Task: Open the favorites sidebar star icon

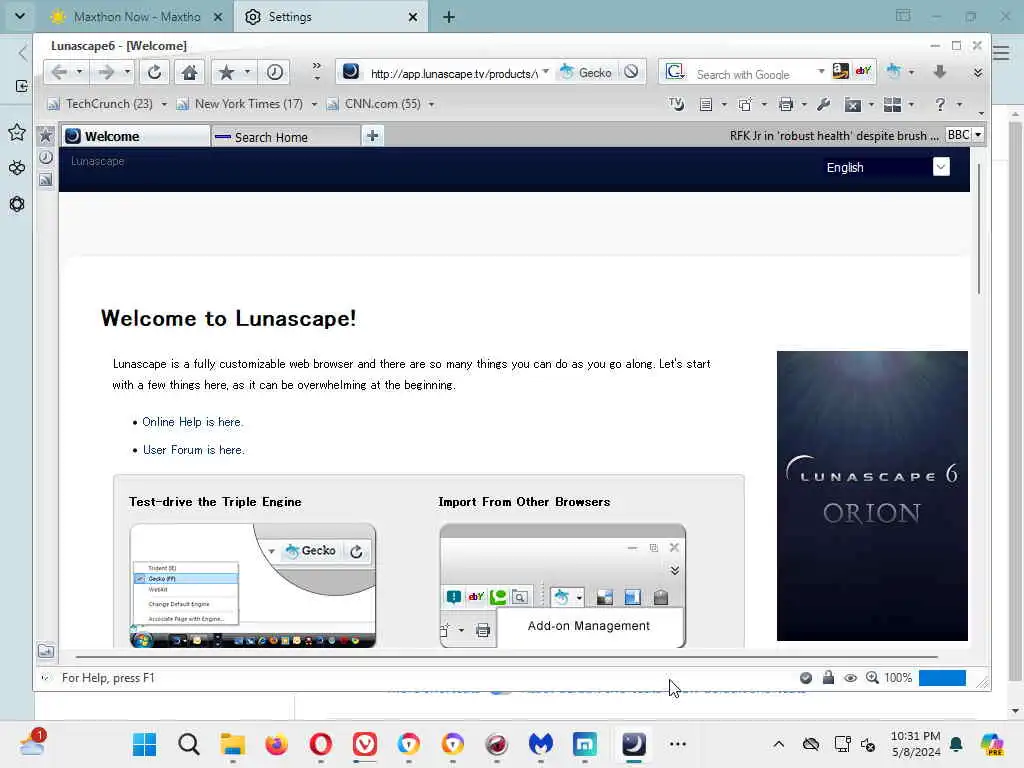Action: (46, 136)
